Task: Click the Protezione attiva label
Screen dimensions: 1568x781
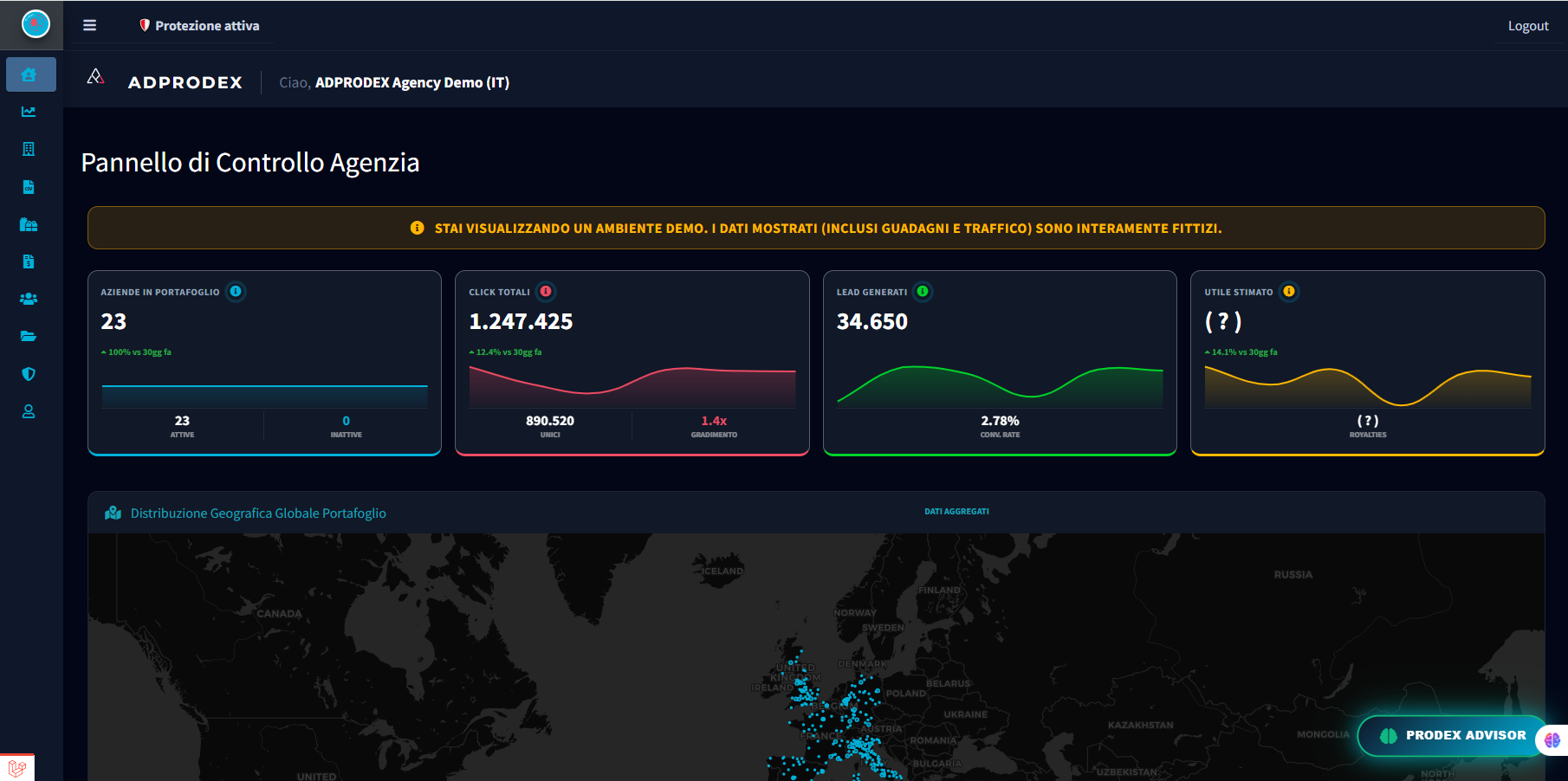Action: [207, 26]
